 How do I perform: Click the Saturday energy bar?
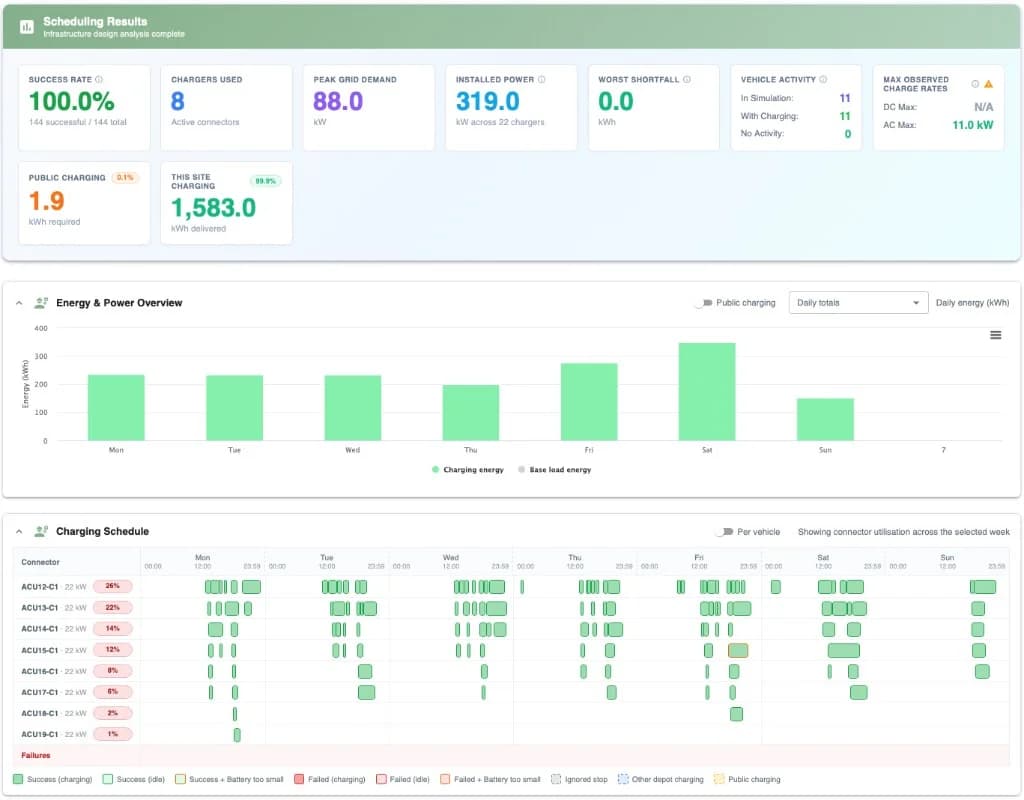point(707,391)
